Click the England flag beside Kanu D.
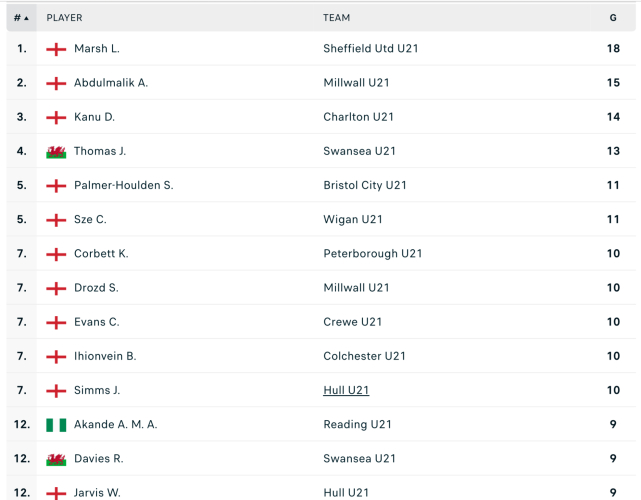This screenshot has height=500, width=641. [x=56, y=117]
